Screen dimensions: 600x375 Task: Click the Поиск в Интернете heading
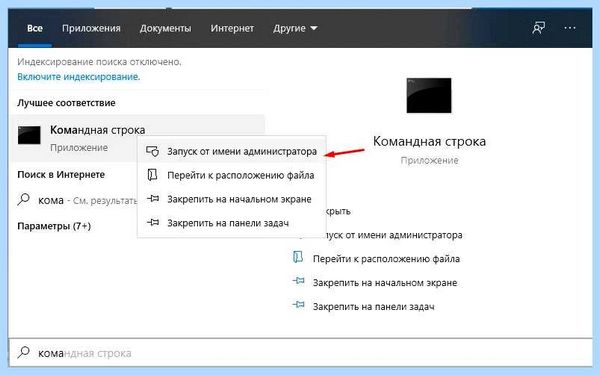pos(61,174)
